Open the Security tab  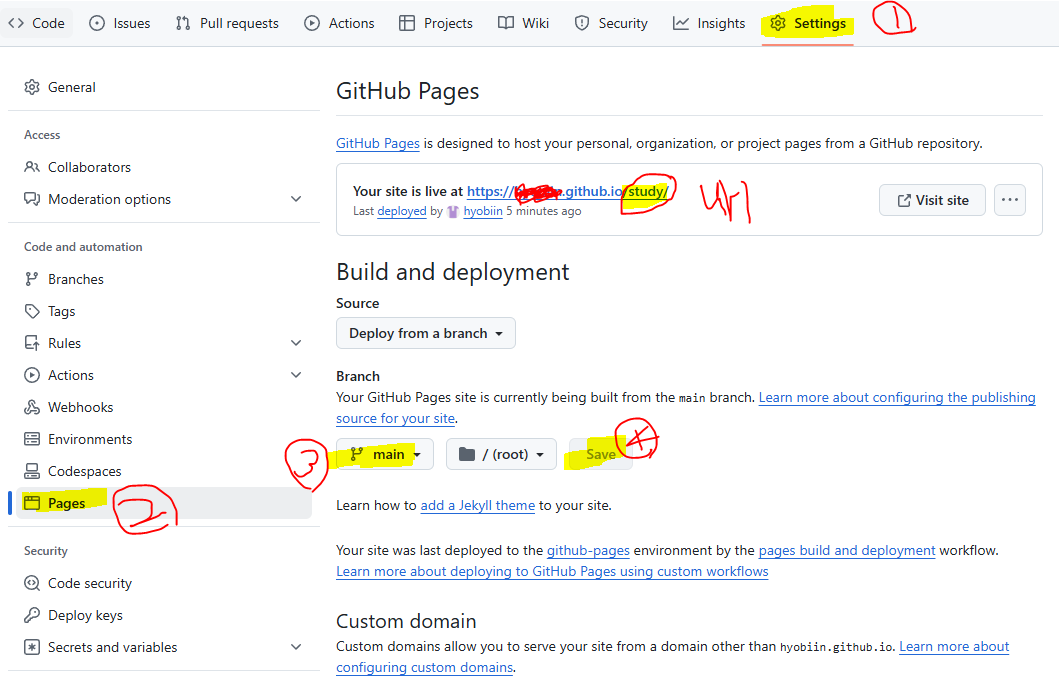coord(611,23)
